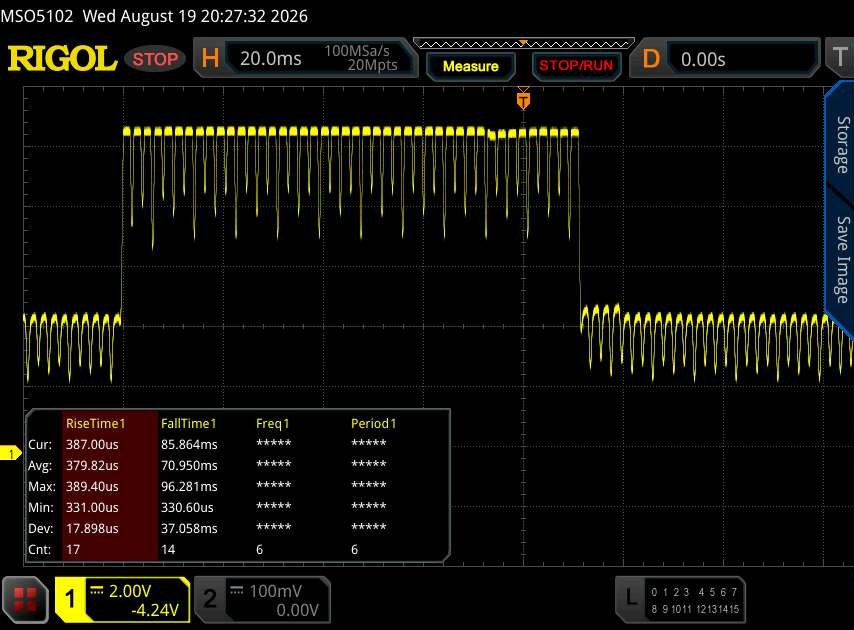Open the Storage side tab
This screenshot has width=854, height=630.
click(x=843, y=144)
